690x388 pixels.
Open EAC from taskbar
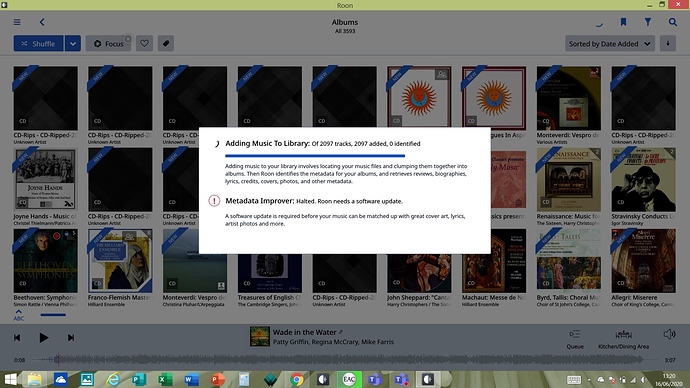(349, 379)
